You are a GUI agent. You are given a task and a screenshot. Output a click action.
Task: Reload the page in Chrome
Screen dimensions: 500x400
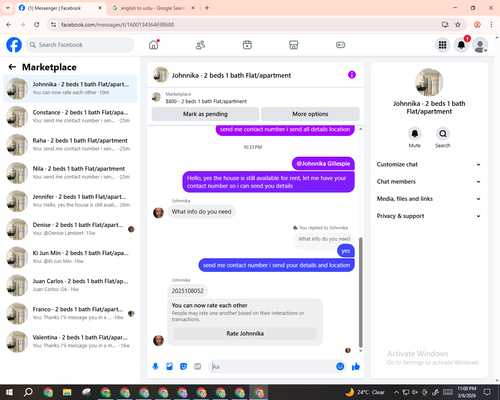[x=37, y=24]
